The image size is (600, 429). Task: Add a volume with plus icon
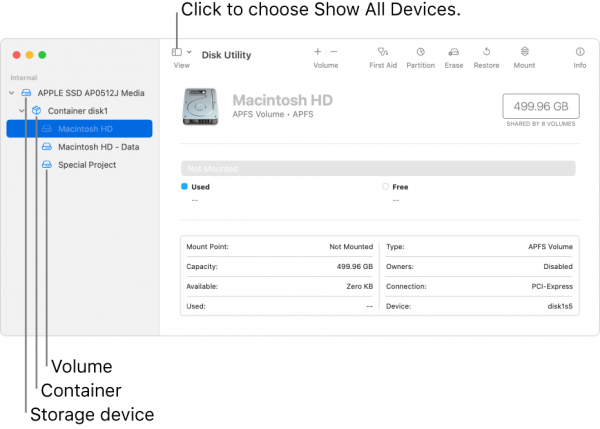[317, 51]
